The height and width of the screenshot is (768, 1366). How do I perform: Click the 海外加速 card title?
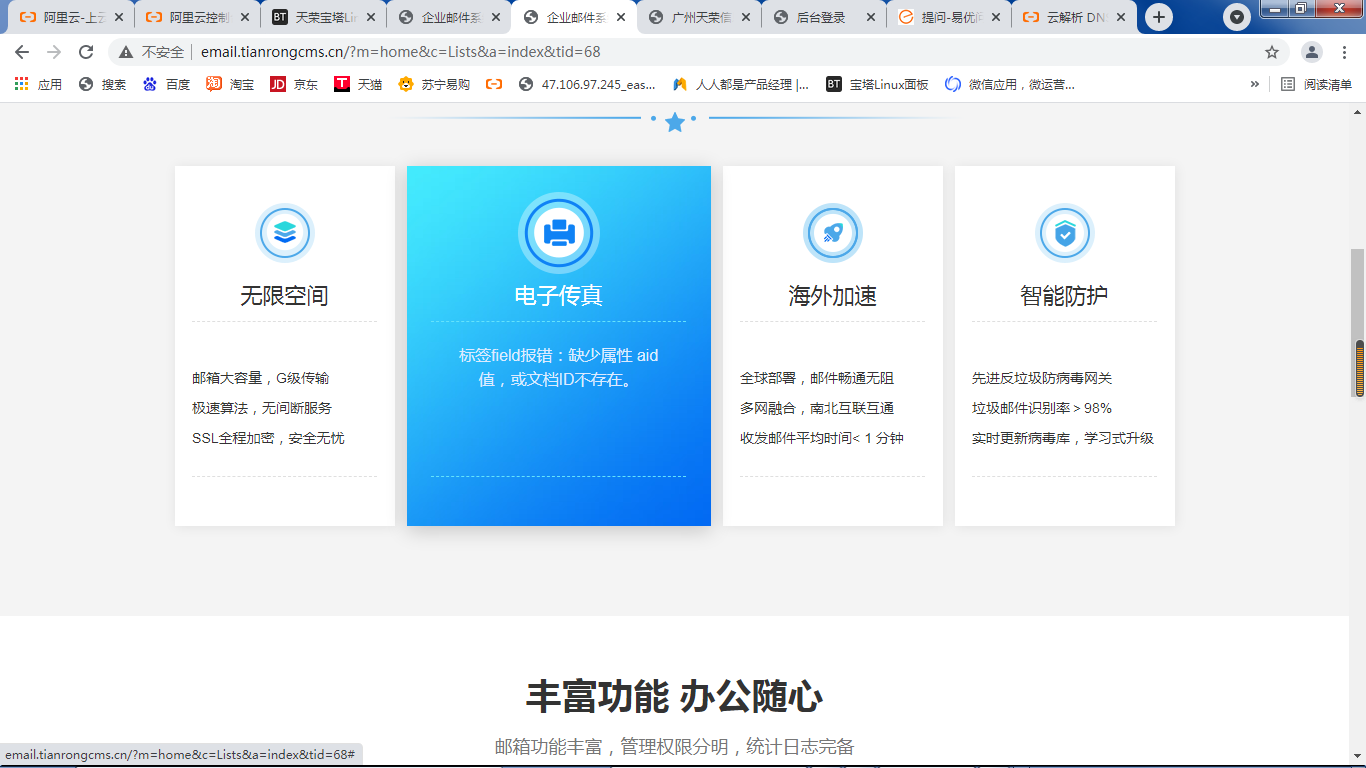point(832,296)
